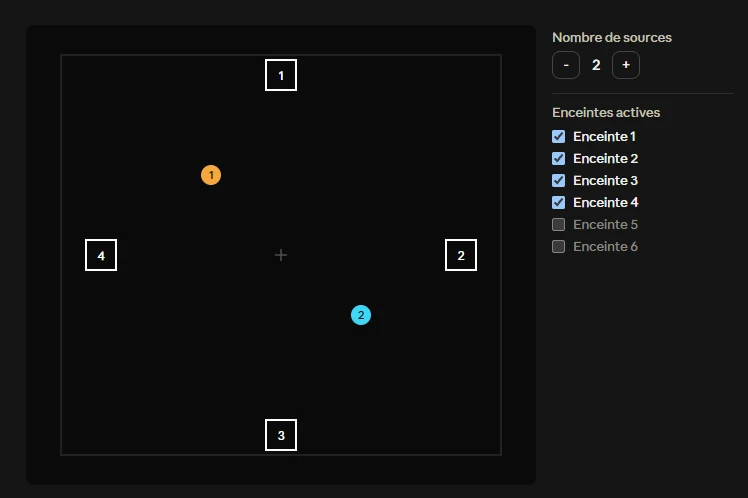Click orange sound source 1
The image size is (748, 498).
pyautogui.click(x=211, y=175)
